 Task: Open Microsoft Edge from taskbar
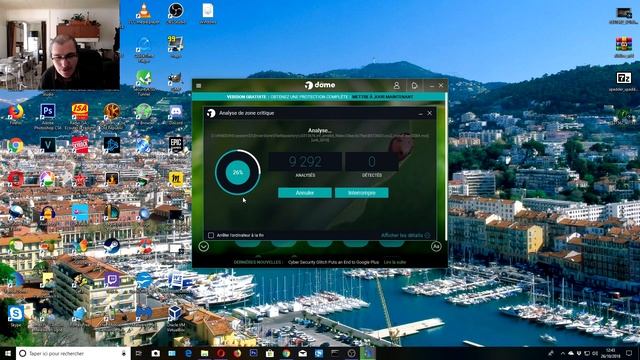click(188, 353)
